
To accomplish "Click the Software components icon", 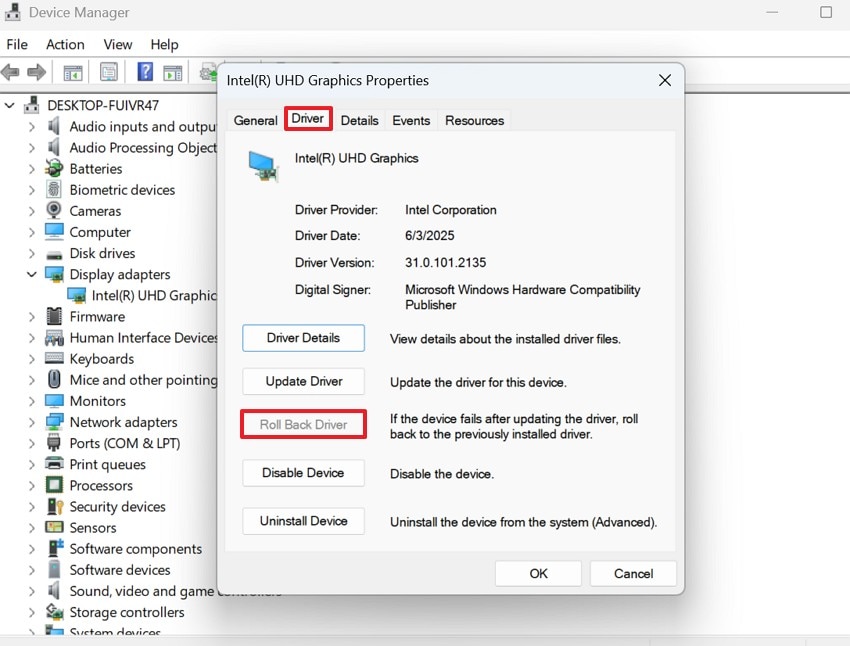I will coord(55,548).
